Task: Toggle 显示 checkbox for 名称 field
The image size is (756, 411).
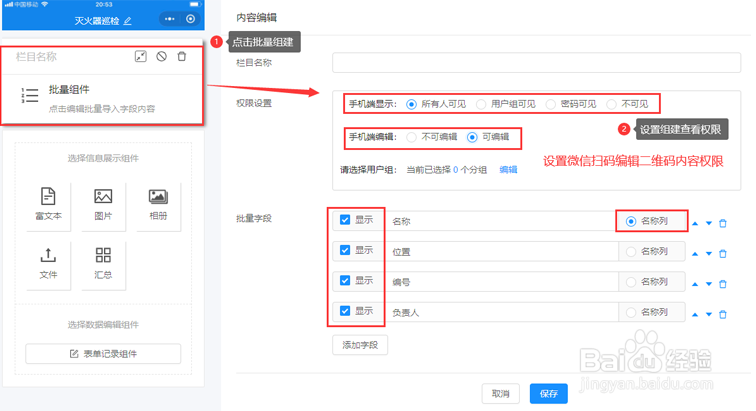Action: point(345,220)
